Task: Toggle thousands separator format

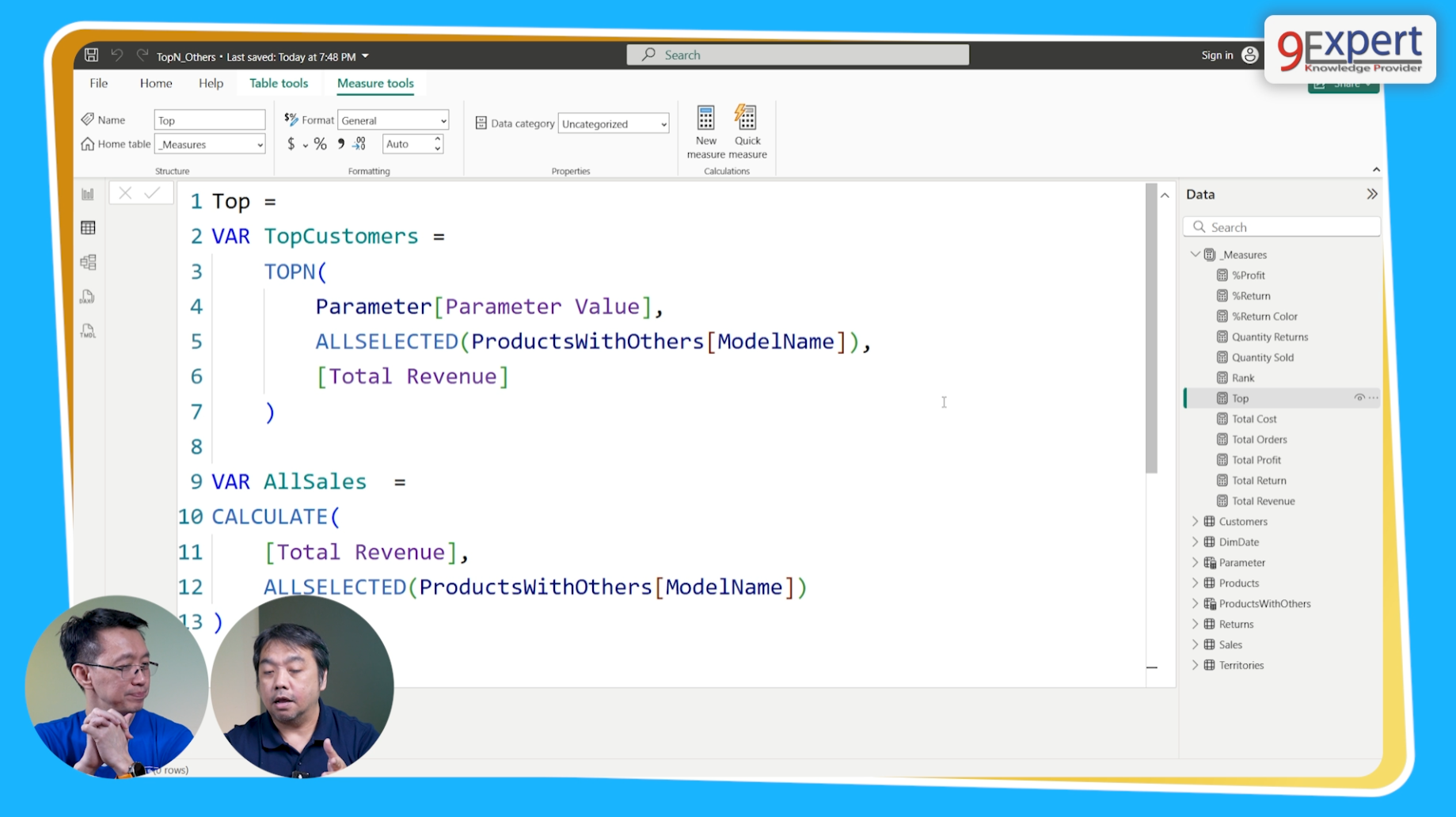Action: point(341,144)
